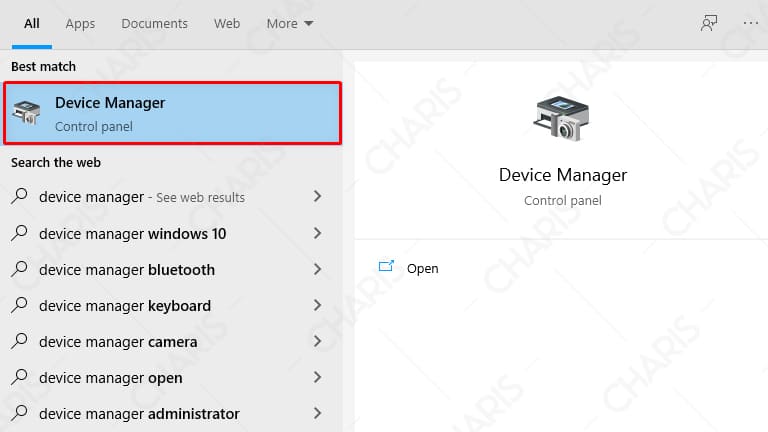Expand the More dropdown
The width and height of the screenshot is (768, 432).
point(289,24)
